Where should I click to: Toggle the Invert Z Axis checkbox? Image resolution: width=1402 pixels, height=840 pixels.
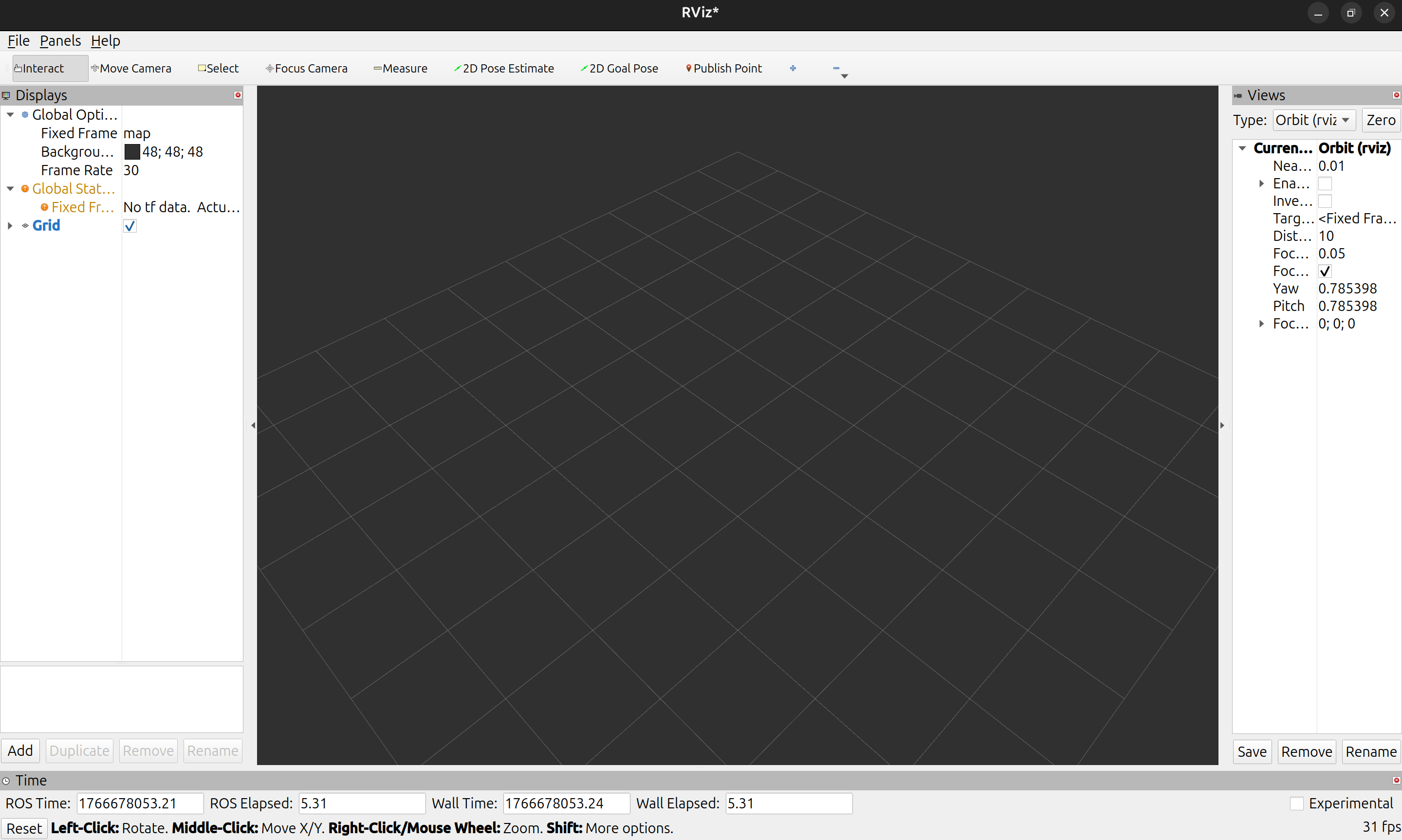[x=1325, y=201]
